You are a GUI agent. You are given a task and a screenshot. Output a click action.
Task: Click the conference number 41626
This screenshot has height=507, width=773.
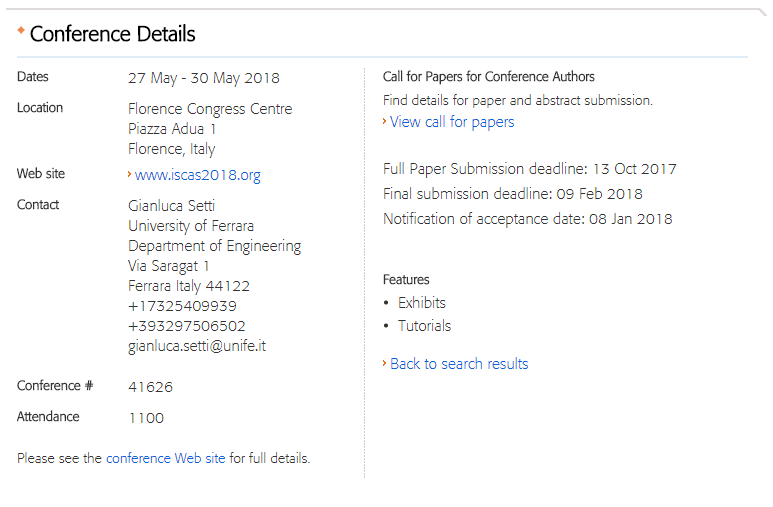[x=150, y=387]
